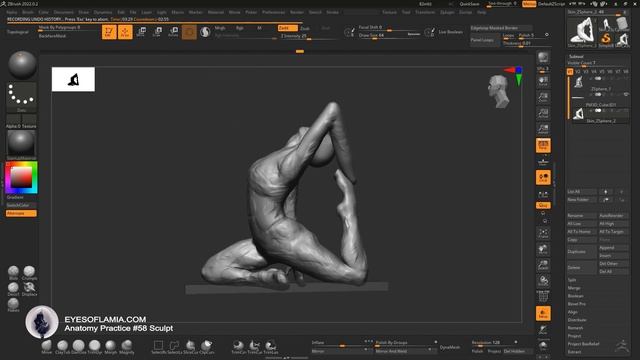The height and width of the screenshot is (360, 640).
Task: Select the SimpleBrush tool thumbnail
Action: pyautogui.click(x=606, y=40)
